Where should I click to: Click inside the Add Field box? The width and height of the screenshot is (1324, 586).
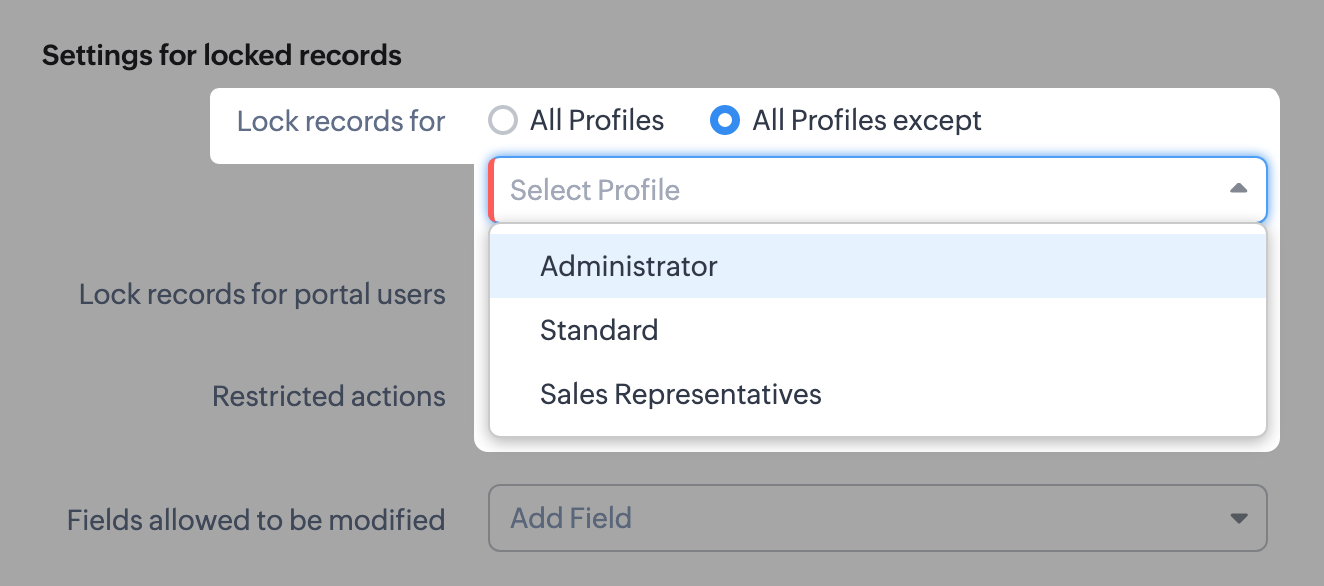click(800, 517)
